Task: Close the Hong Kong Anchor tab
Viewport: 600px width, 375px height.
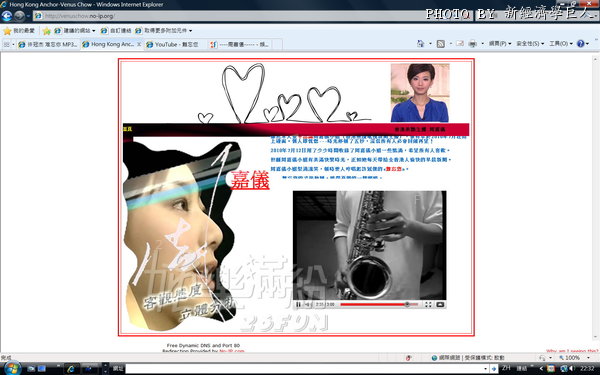Action: coord(139,44)
